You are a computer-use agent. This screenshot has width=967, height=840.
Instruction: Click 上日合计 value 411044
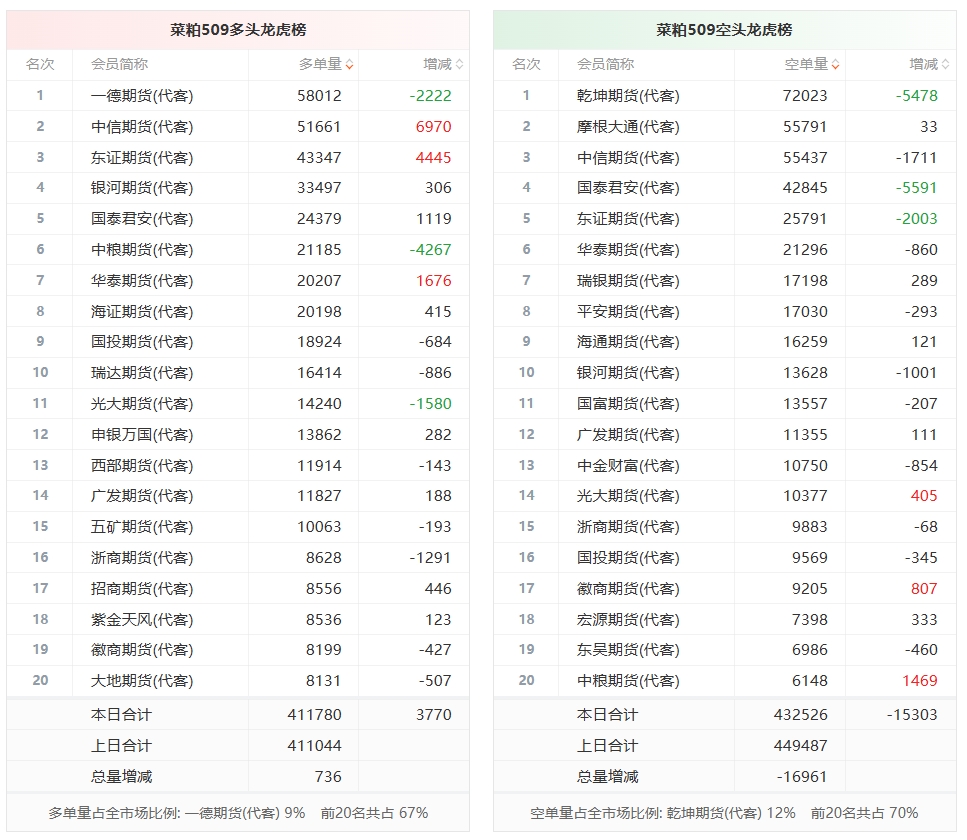[315, 745]
